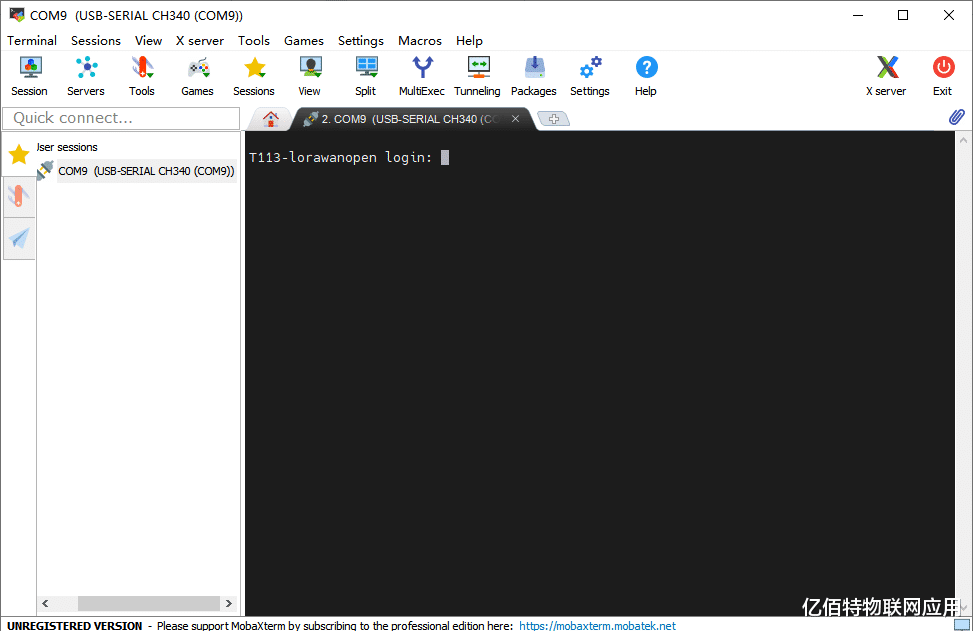Click the Quick connect input field
This screenshot has width=973, height=631.
(x=121, y=118)
